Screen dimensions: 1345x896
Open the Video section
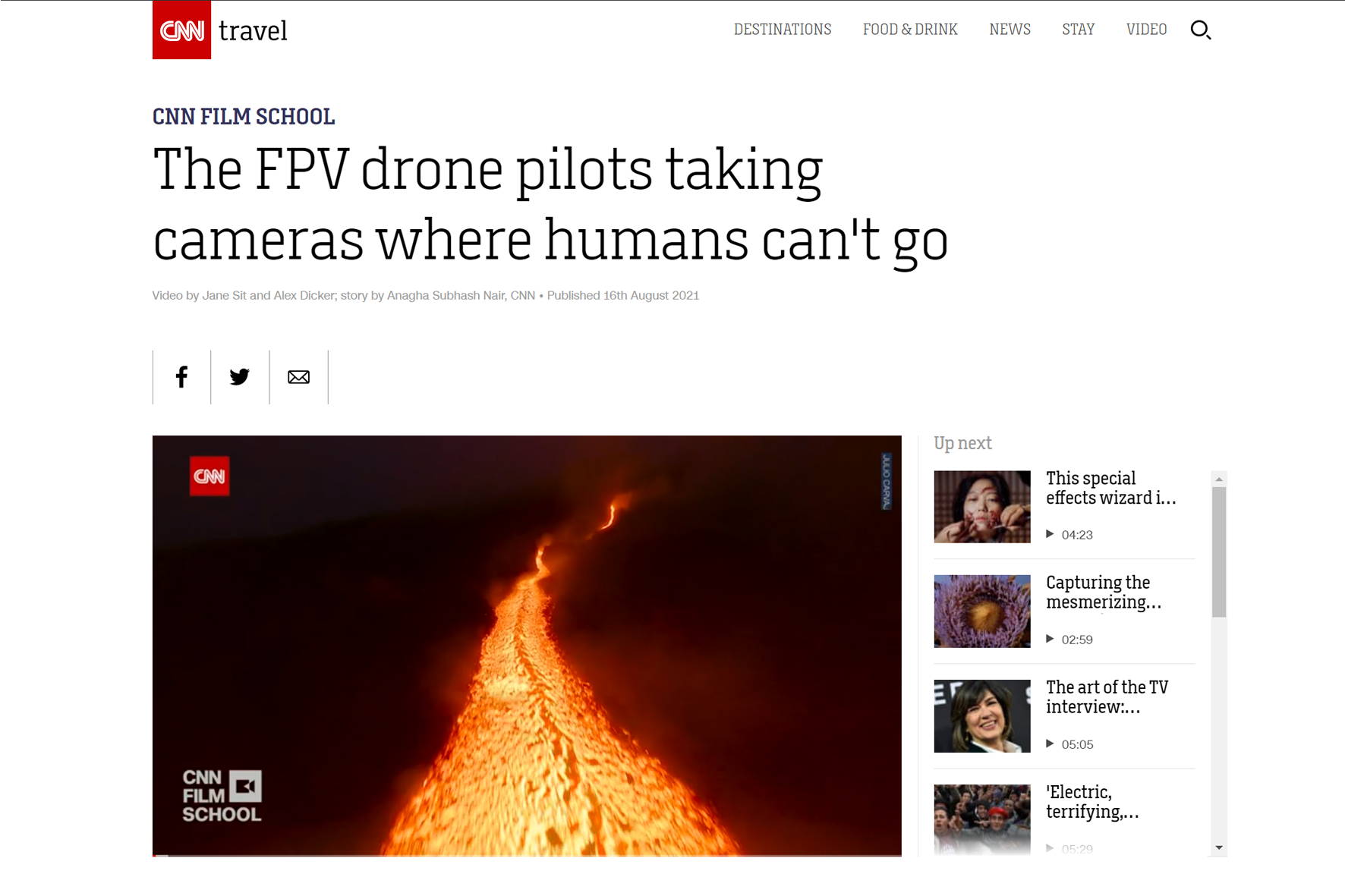1146,30
